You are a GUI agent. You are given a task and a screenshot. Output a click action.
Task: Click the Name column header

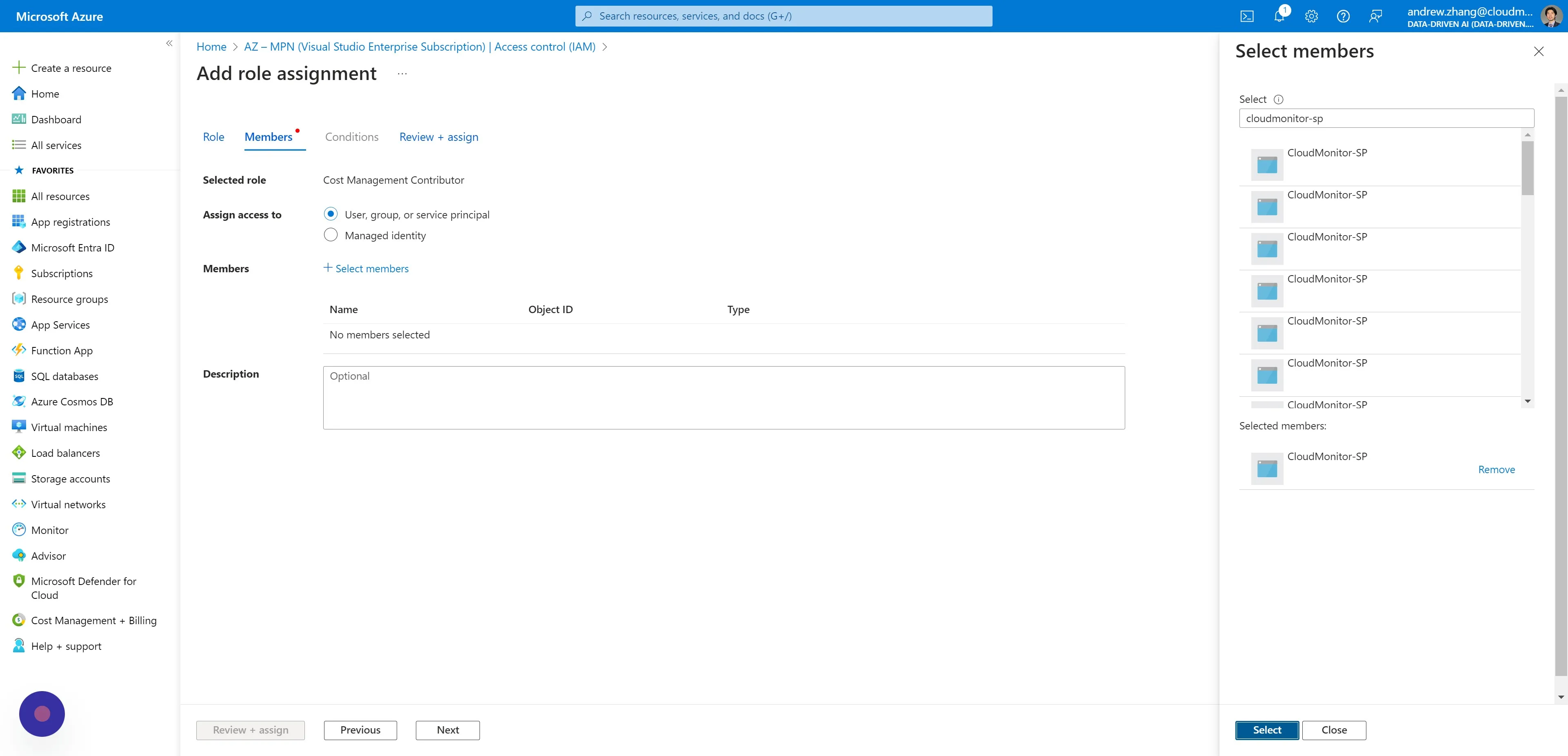click(343, 309)
